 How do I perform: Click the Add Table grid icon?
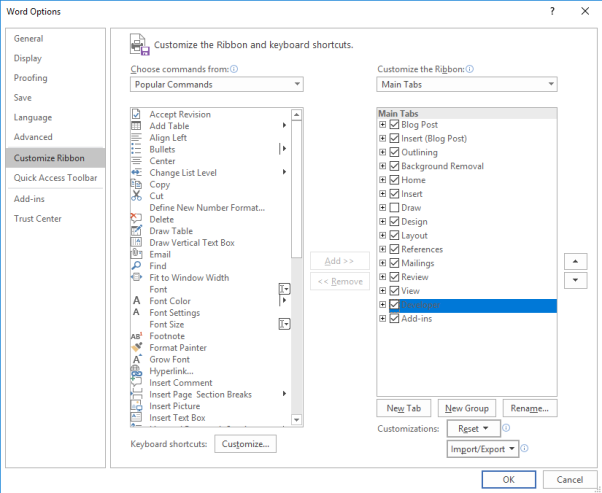click(136, 126)
